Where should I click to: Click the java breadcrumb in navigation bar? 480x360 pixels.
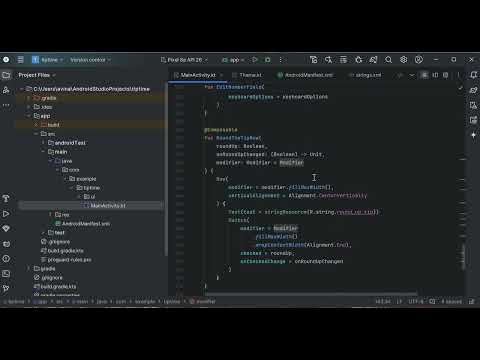(102, 301)
